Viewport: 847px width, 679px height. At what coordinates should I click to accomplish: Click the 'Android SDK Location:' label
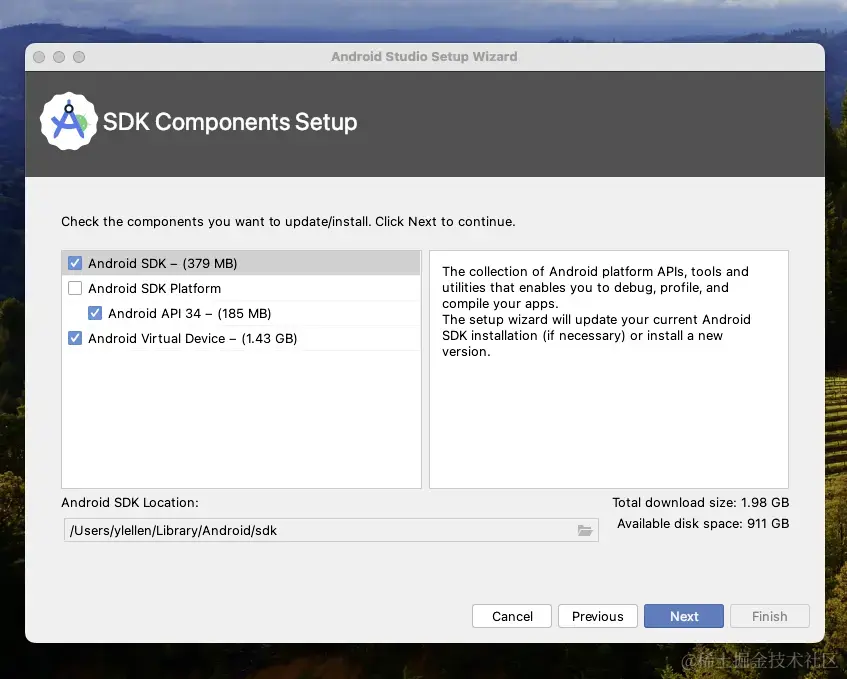click(x=130, y=502)
